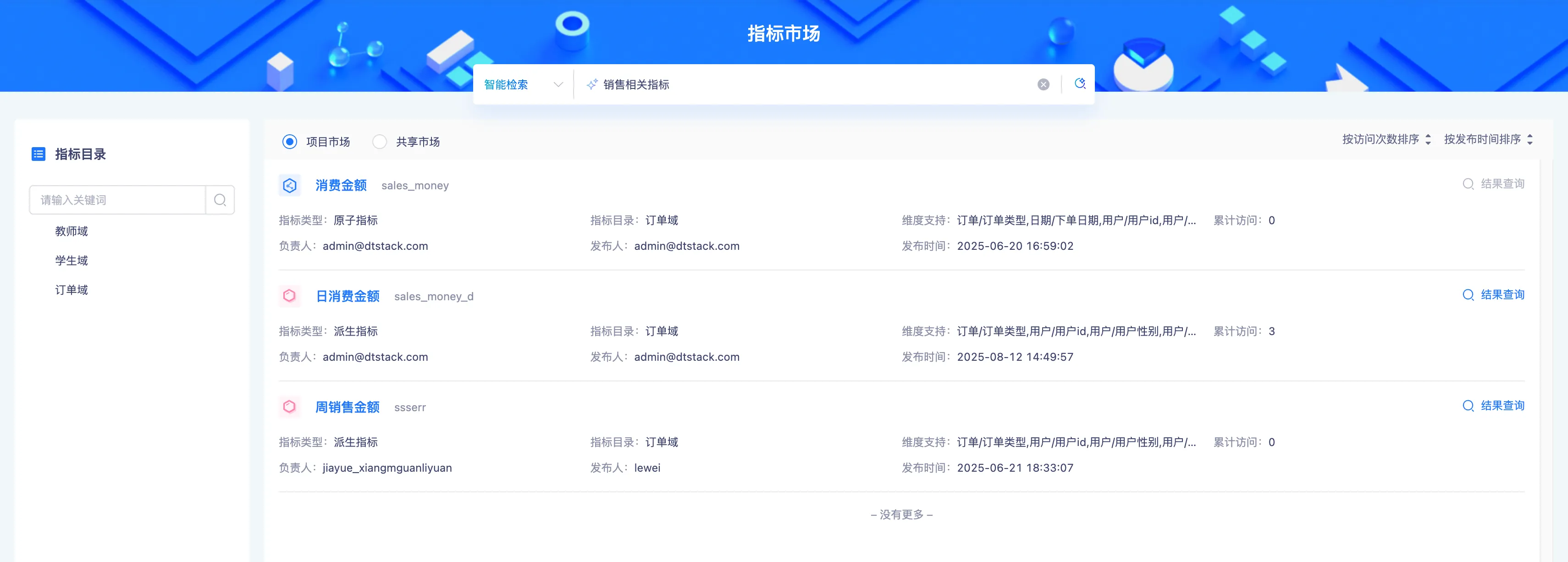The image size is (1568, 562).
Task: Open 结果查询 for 周销售金额
Action: [1494, 406]
